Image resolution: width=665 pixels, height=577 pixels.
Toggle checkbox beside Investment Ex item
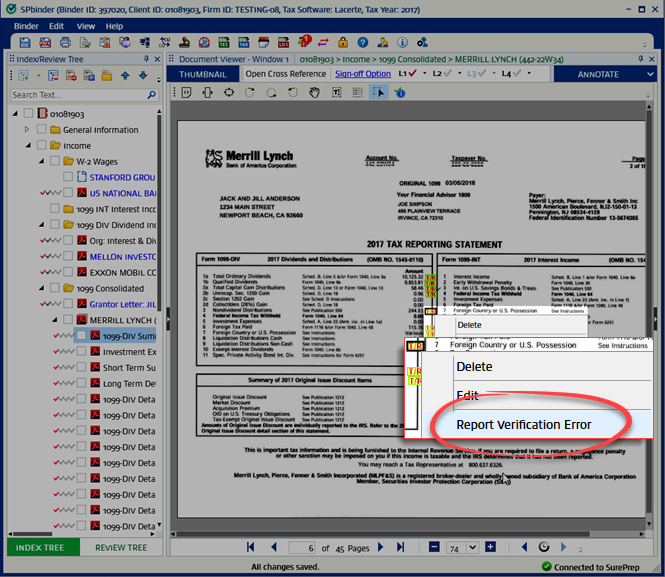tap(81, 352)
